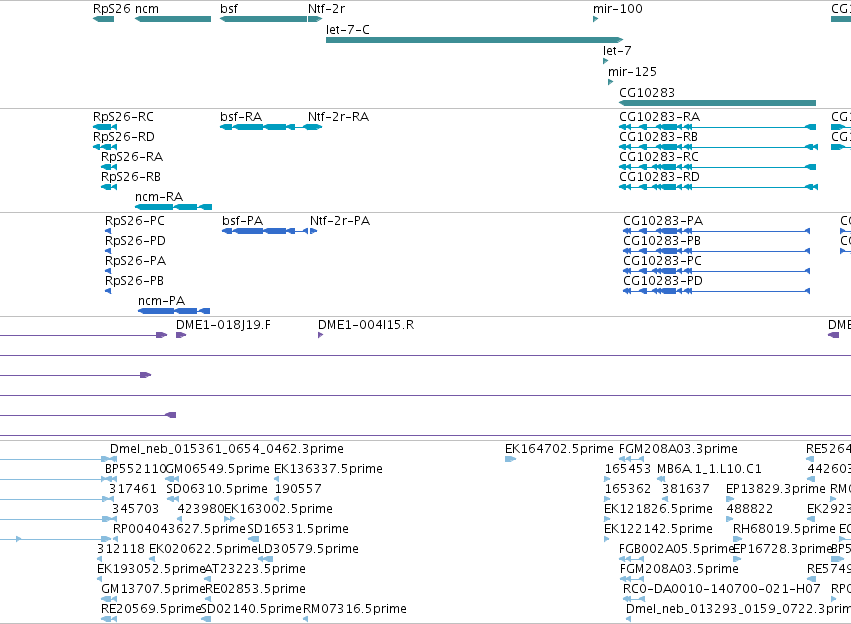
Task: Click the 312118 feature label
Action: click(120, 549)
